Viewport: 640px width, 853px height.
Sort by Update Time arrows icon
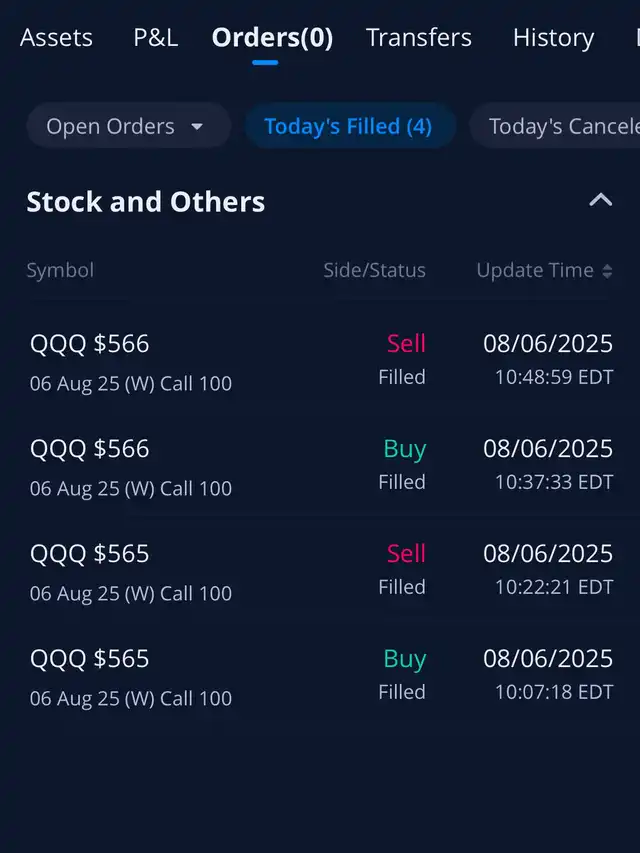coord(607,271)
